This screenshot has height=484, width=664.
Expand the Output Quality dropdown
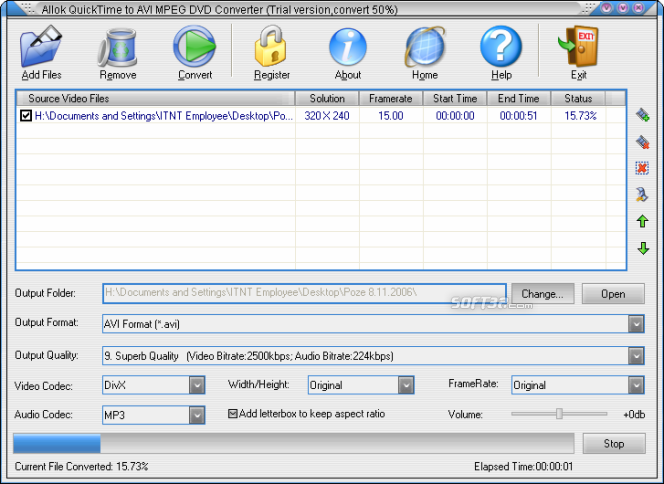pos(636,356)
